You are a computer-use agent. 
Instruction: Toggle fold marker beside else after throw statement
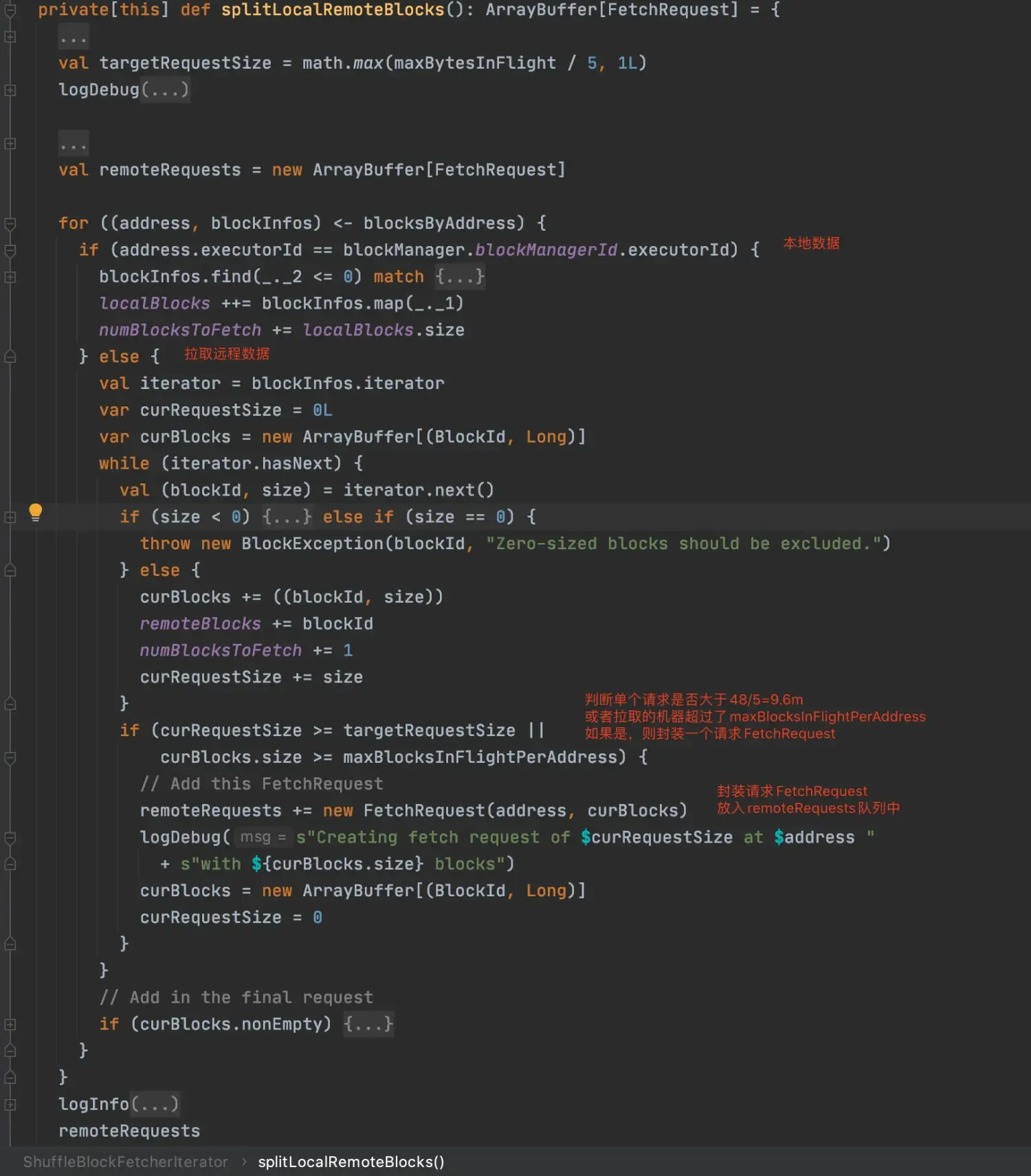pos(10,570)
